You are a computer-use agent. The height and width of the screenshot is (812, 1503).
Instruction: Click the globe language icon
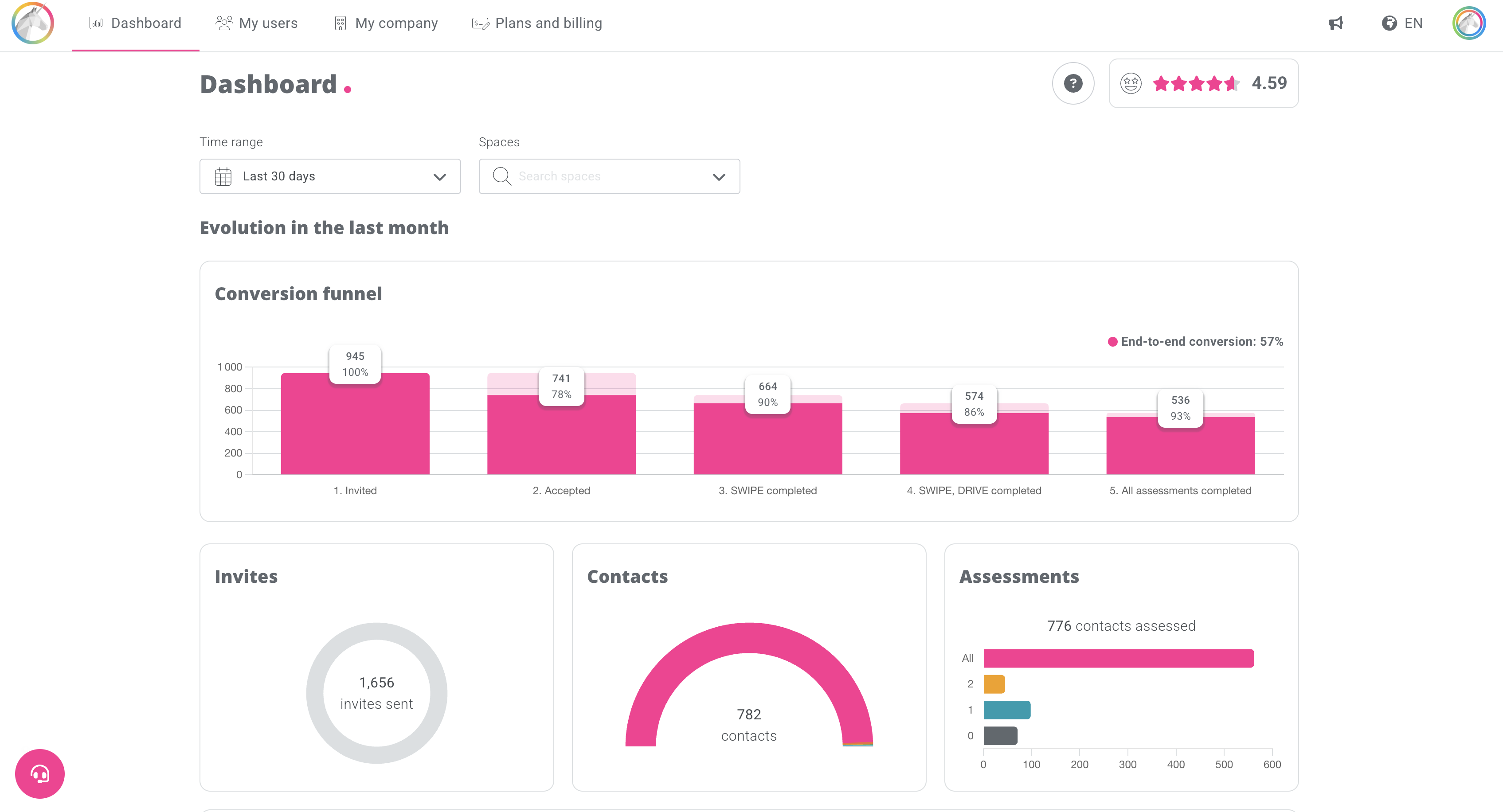(1389, 23)
